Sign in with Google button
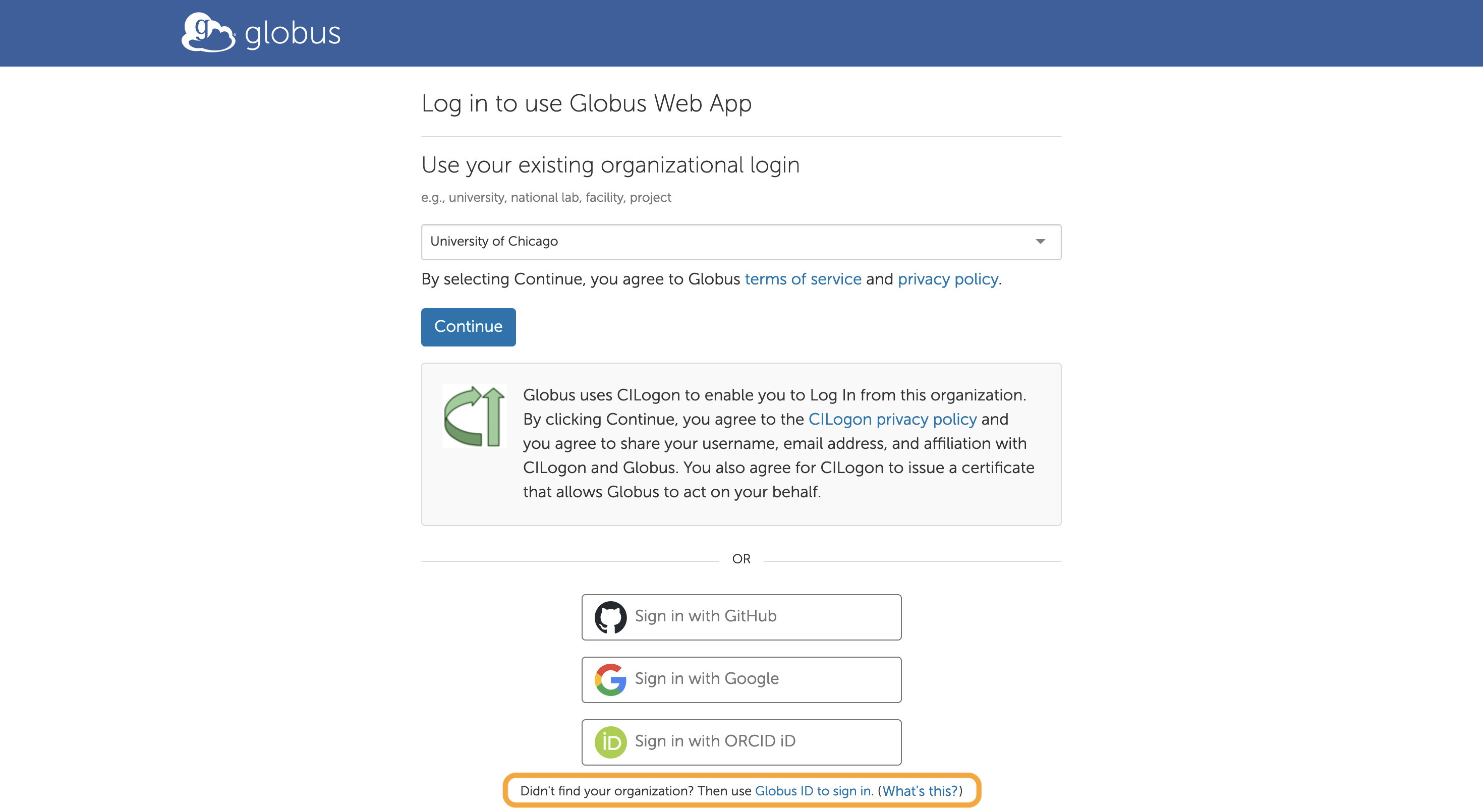Image resolution: width=1483 pixels, height=812 pixels. coord(741,680)
